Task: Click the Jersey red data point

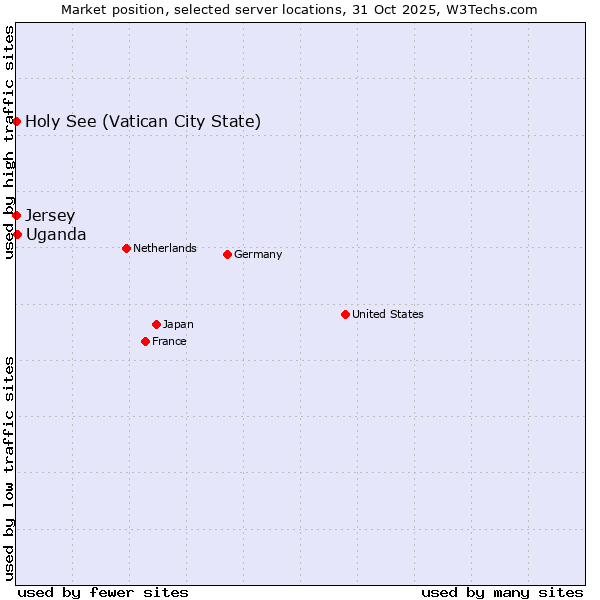Action: pyautogui.click(x=17, y=215)
